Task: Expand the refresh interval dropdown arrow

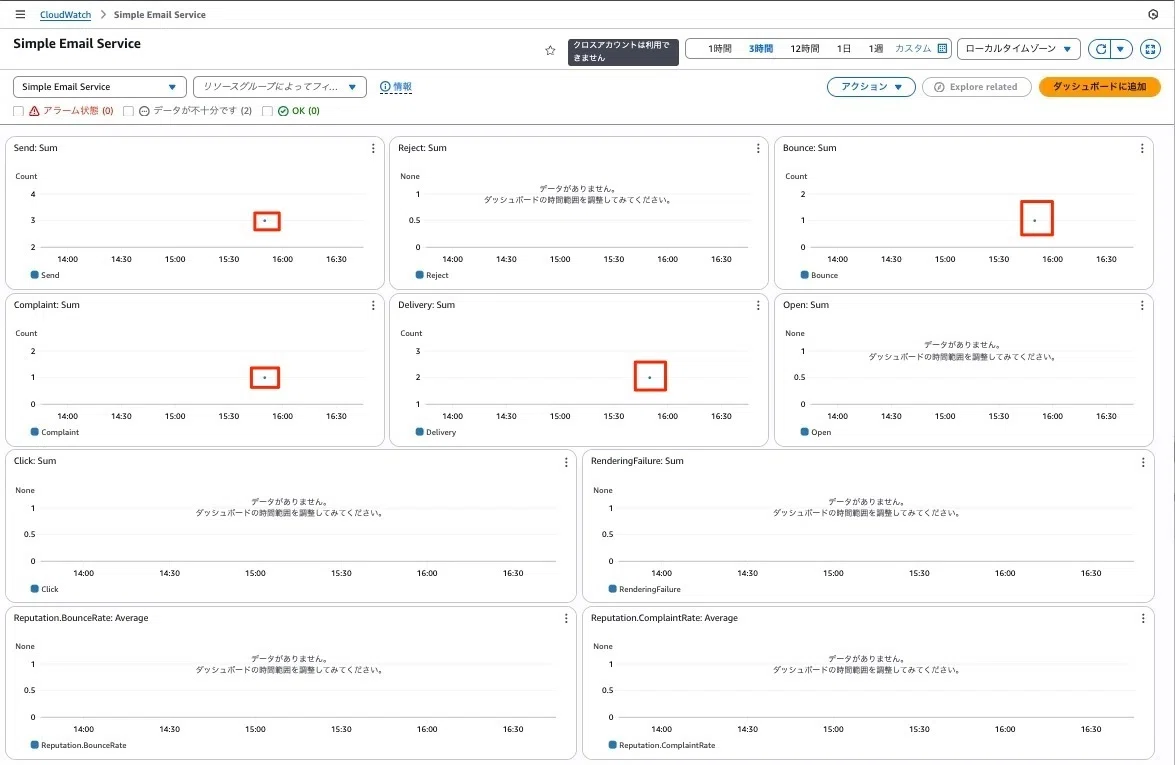Action: point(1120,49)
